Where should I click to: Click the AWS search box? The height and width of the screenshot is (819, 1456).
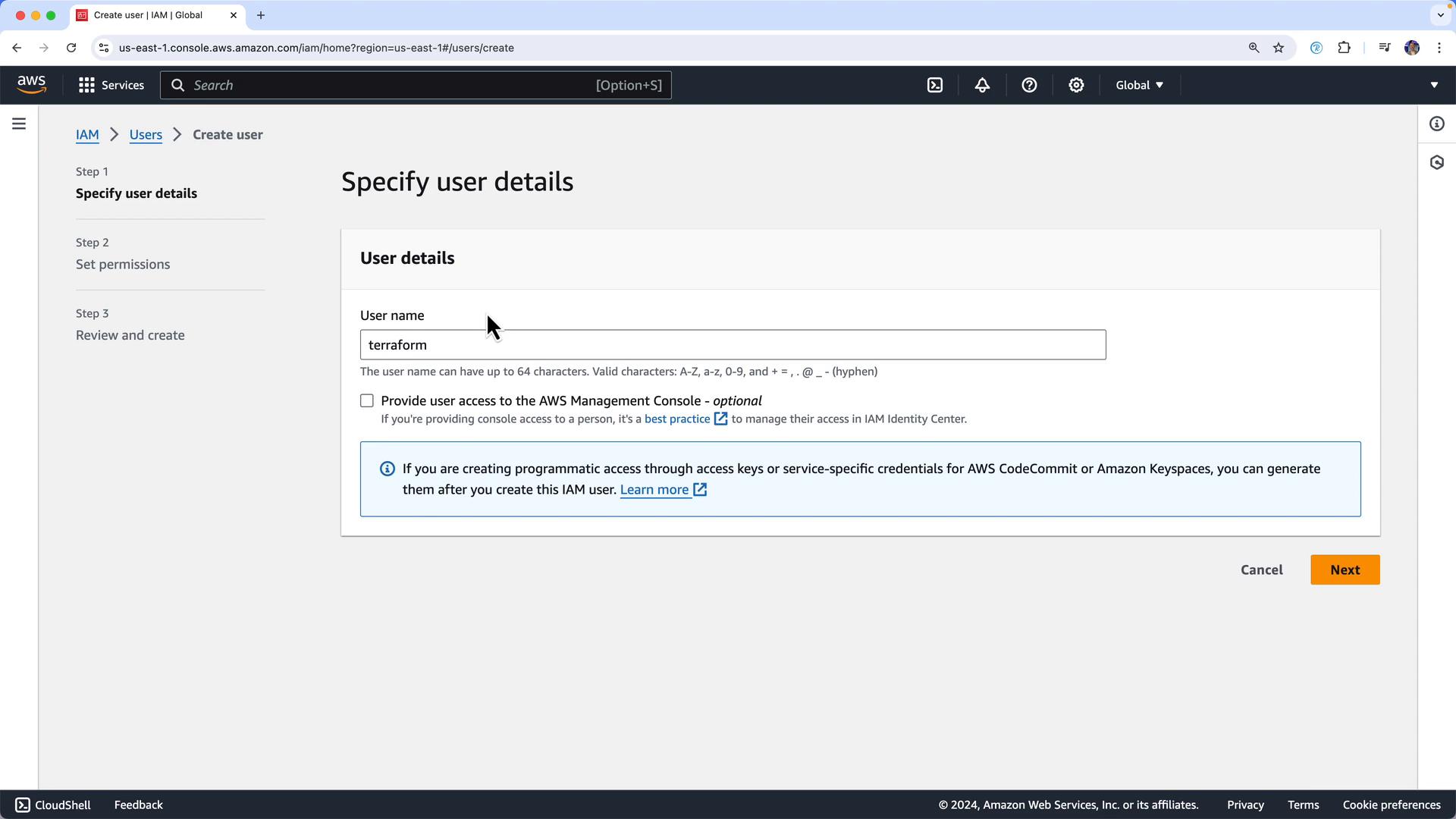tap(416, 85)
